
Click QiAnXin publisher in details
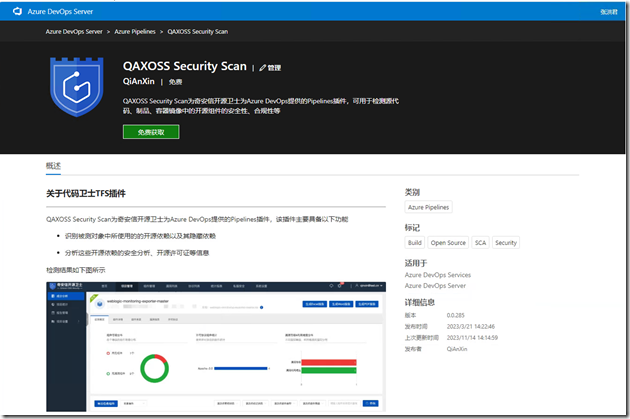click(x=457, y=349)
